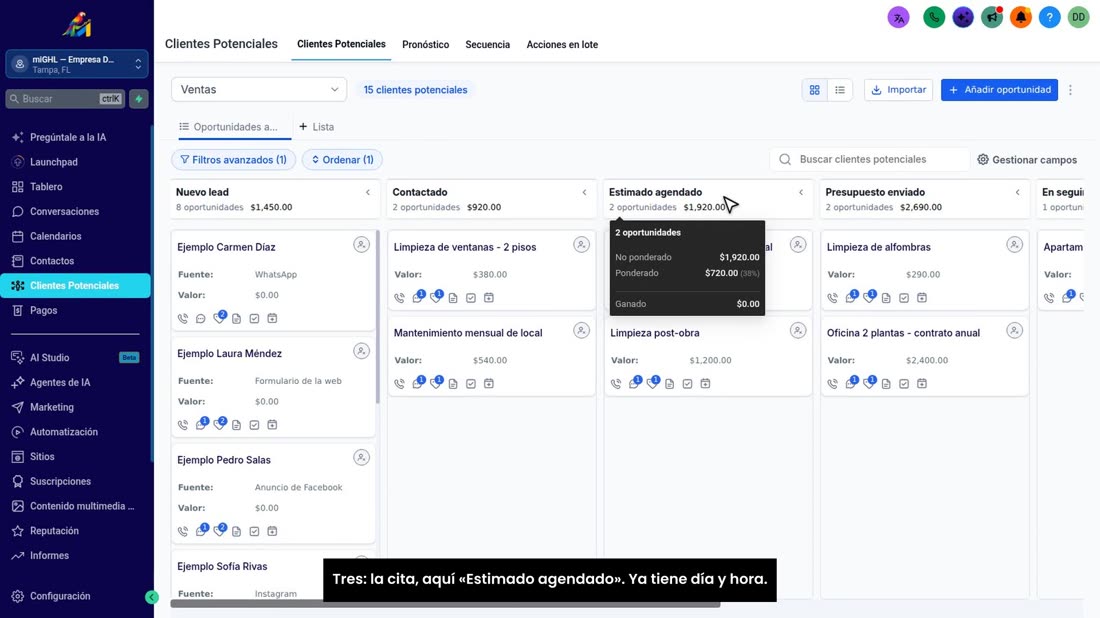
Task: Click the Buscar clientes potenciales field
Action: point(870,159)
